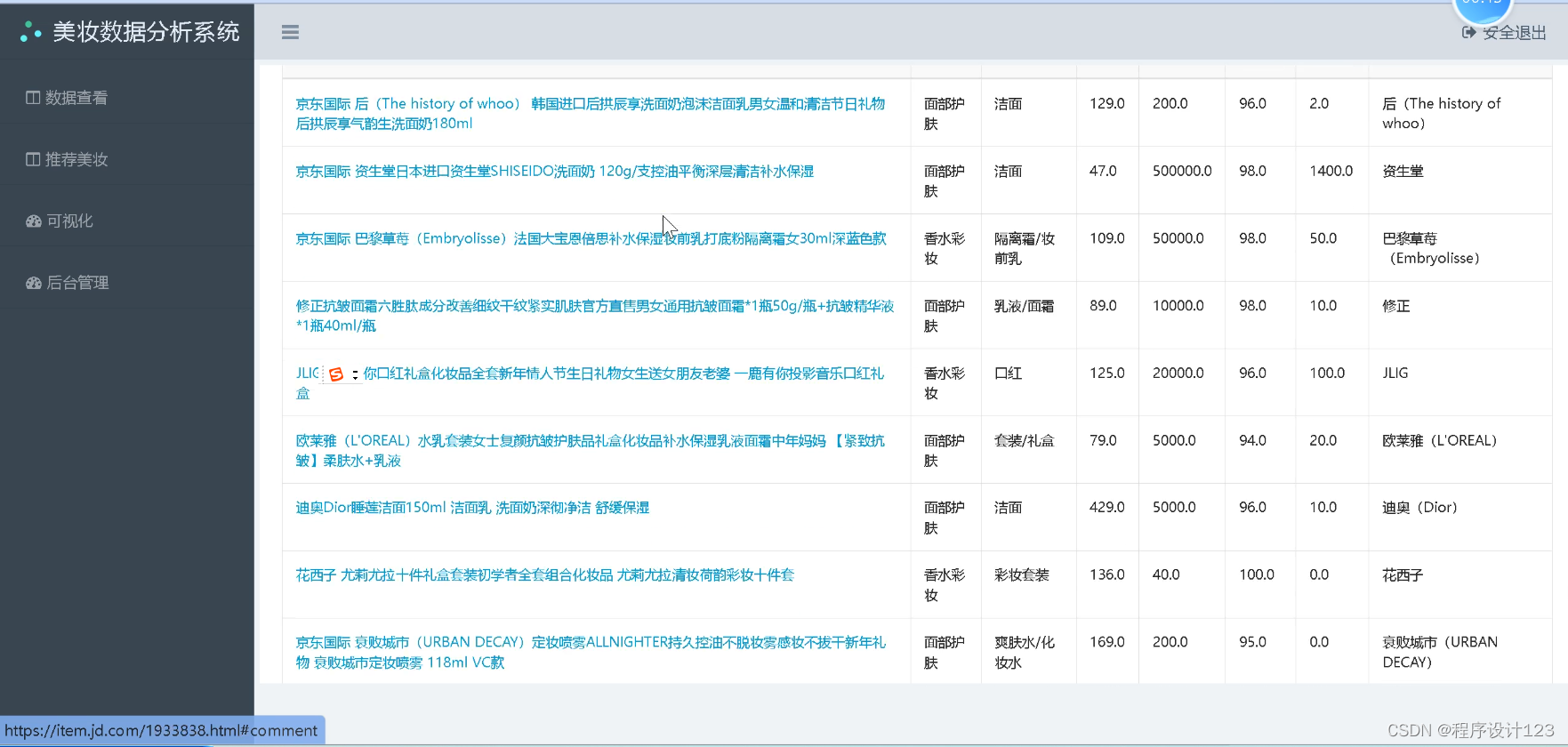The height and width of the screenshot is (747, 1568).
Task: Click the 彩妆套装 category cell
Action: point(1022,575)
